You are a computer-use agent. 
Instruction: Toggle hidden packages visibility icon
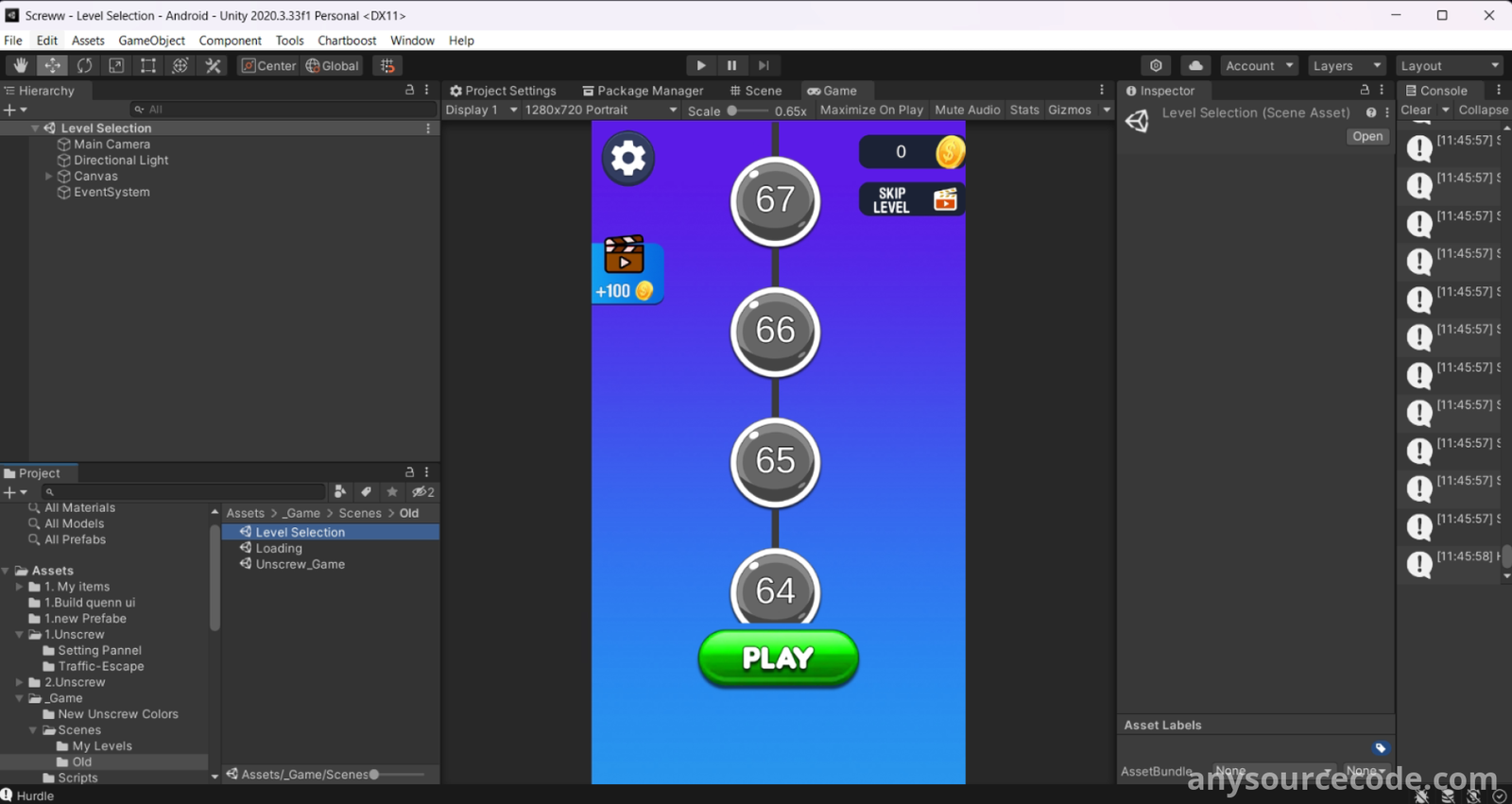[422, 492]
